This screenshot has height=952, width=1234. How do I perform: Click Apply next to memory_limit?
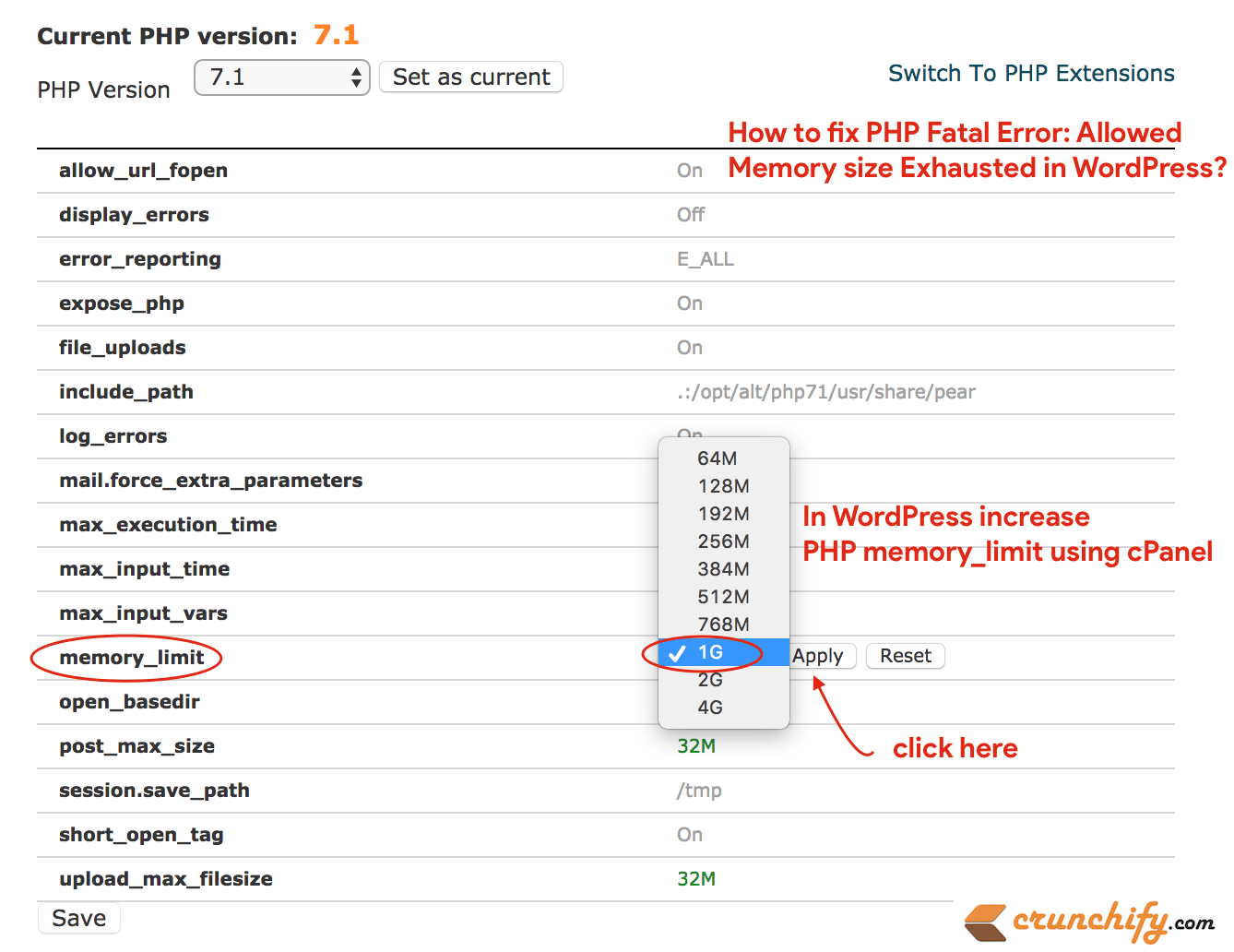point(823,656)
